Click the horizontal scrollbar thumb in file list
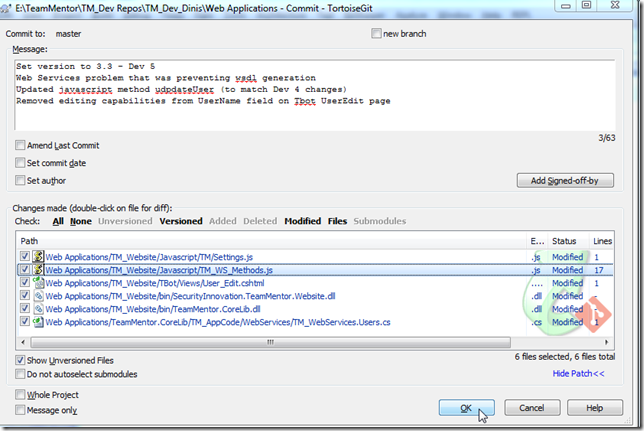The height and width of the screenshot is (431, 644). [270, 342]
